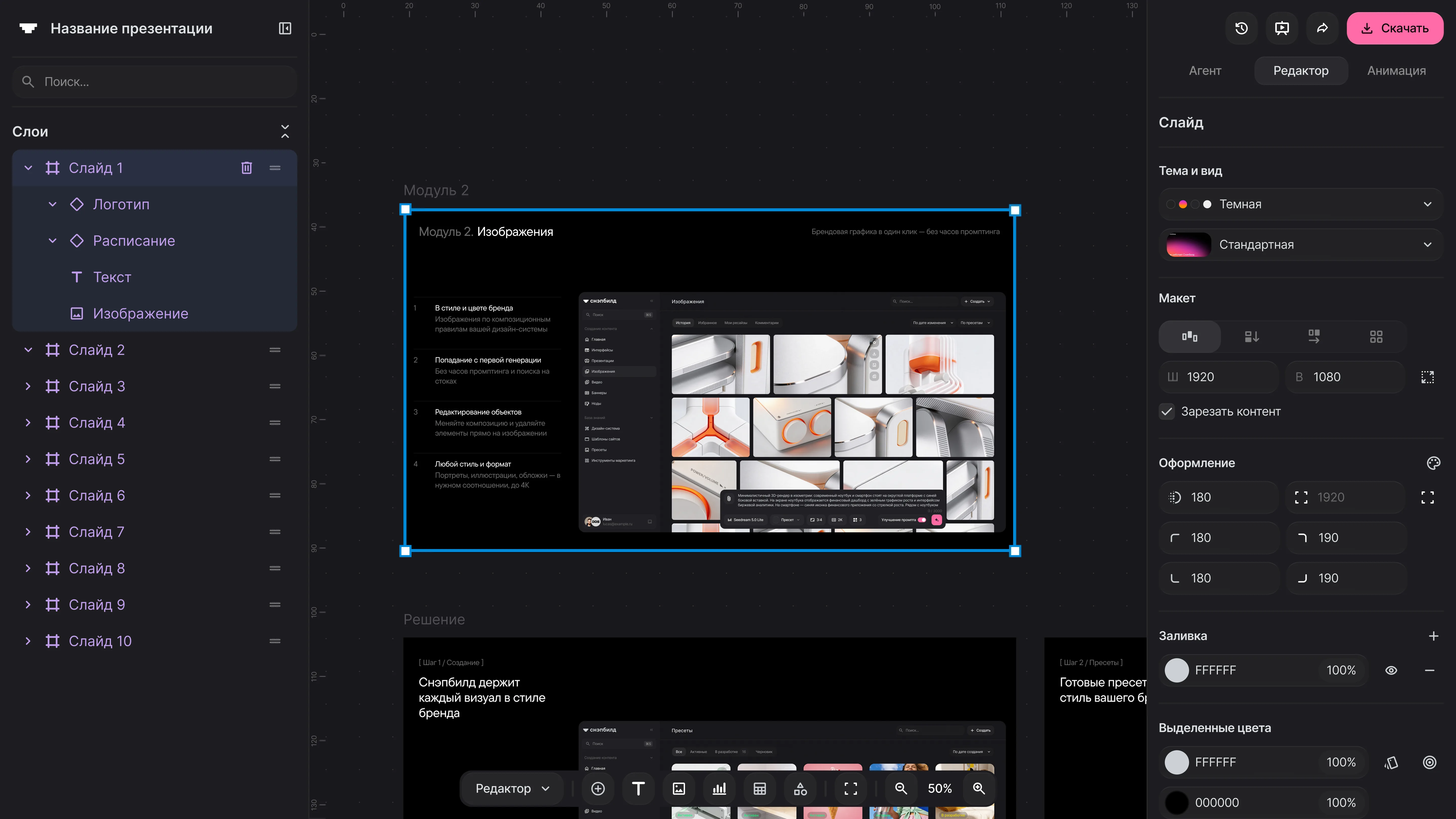Image resolution: width=1456 pixels, height=819 pixels.
Task: Switch to the Агент tab
Action: point(1205,71)
